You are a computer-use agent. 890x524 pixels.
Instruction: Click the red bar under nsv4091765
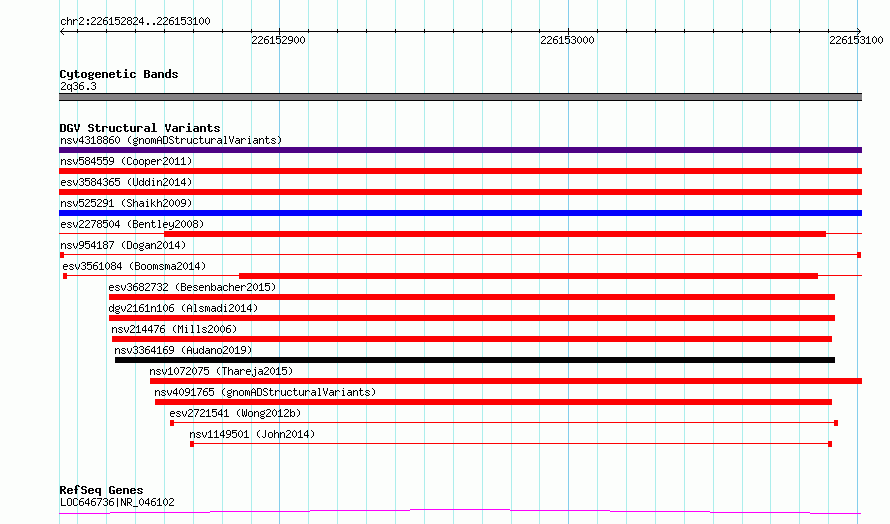tap(493, 402)
